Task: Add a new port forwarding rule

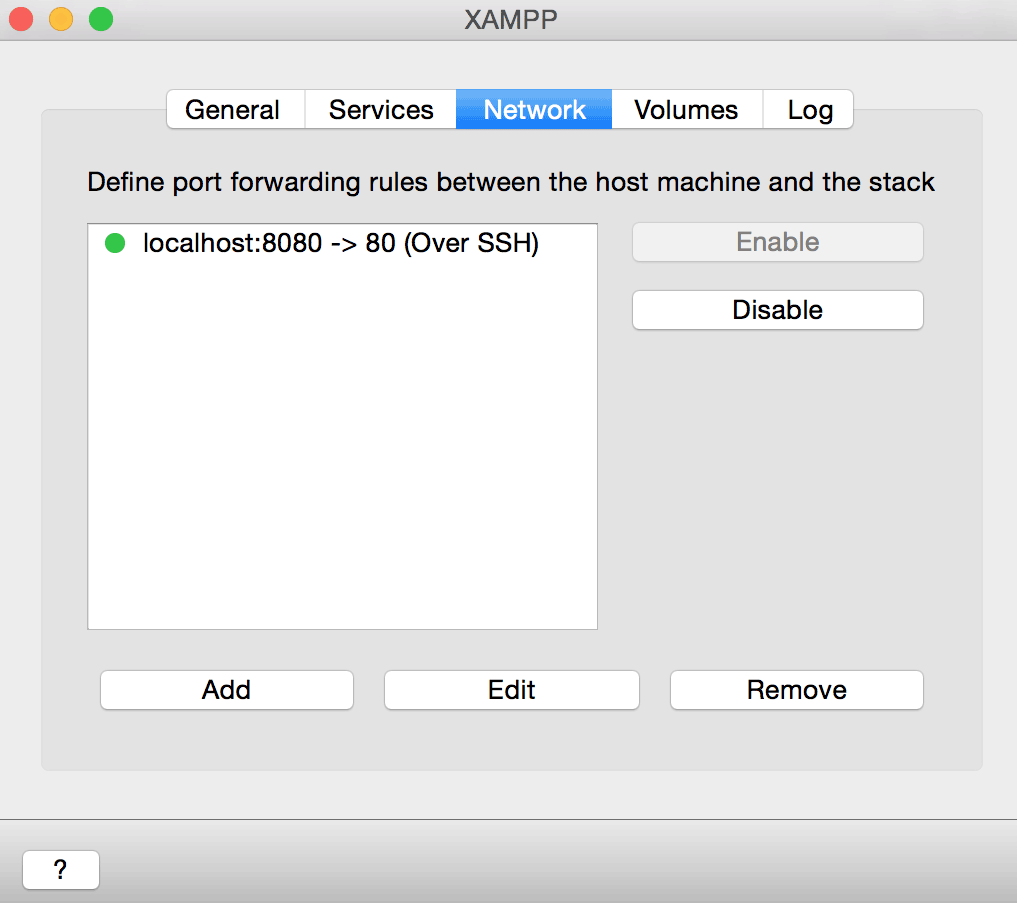Action: click(226, 690)
